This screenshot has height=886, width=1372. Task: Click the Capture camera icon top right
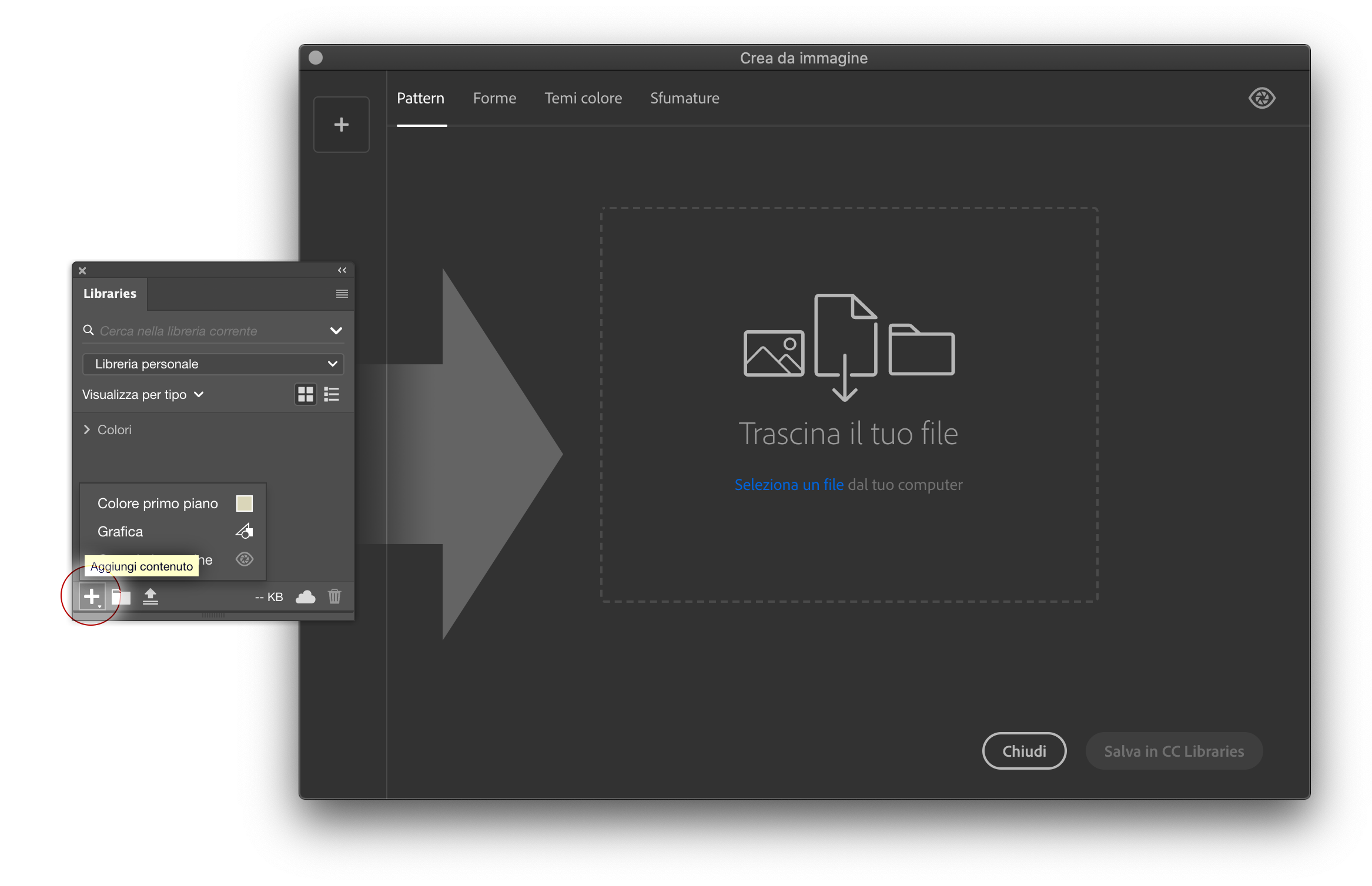click(x=1261, y=98)
